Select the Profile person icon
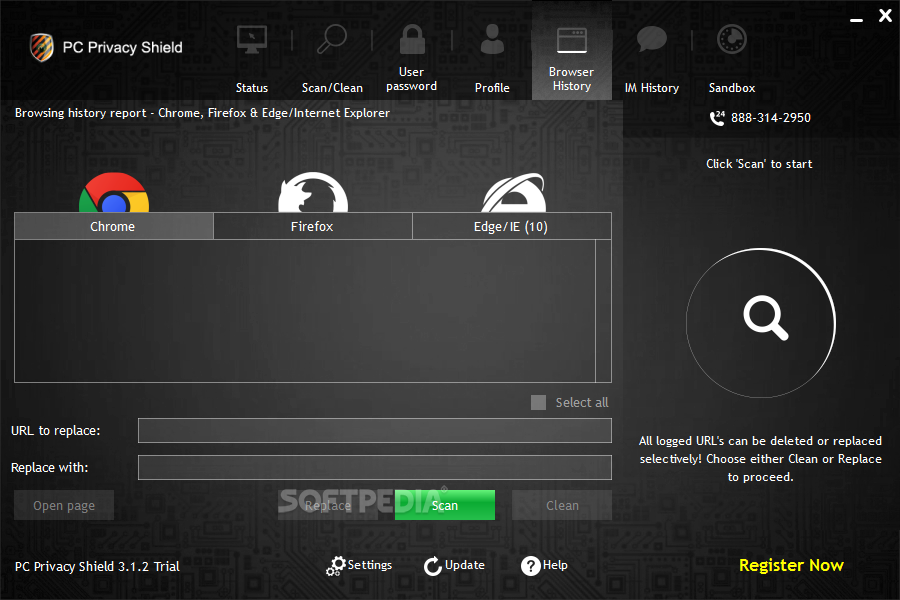 (492, 39)
